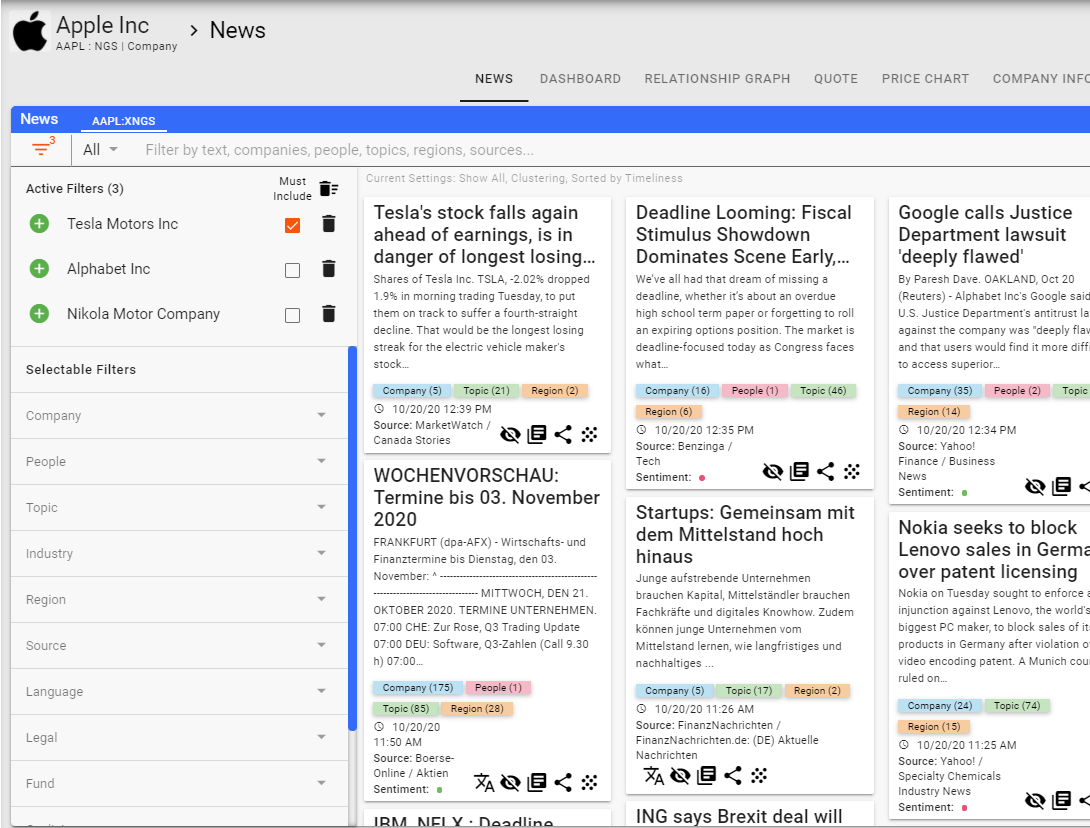Hide the WOCHENVORSCHAU article

pos(510,783)
